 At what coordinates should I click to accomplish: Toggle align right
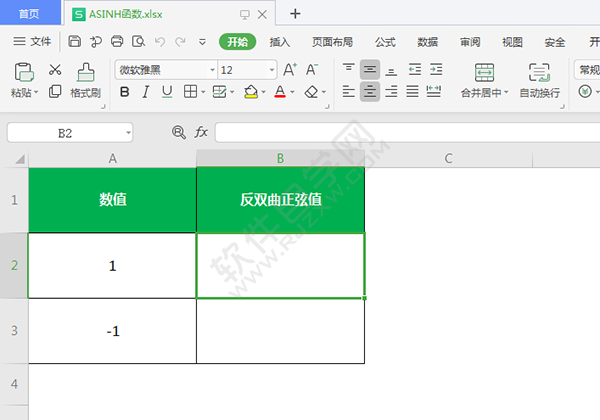(x=391, y=91)
